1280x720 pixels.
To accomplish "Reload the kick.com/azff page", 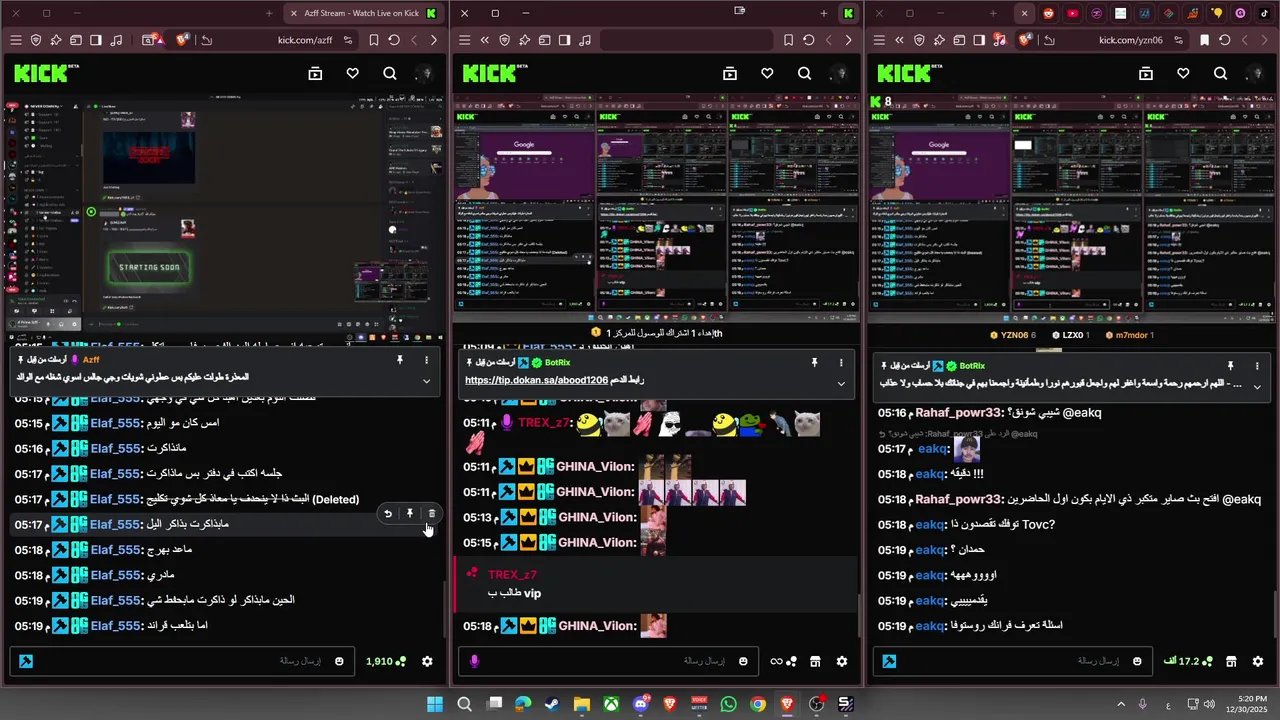I will pyautogui.click(x=394, y=40).
